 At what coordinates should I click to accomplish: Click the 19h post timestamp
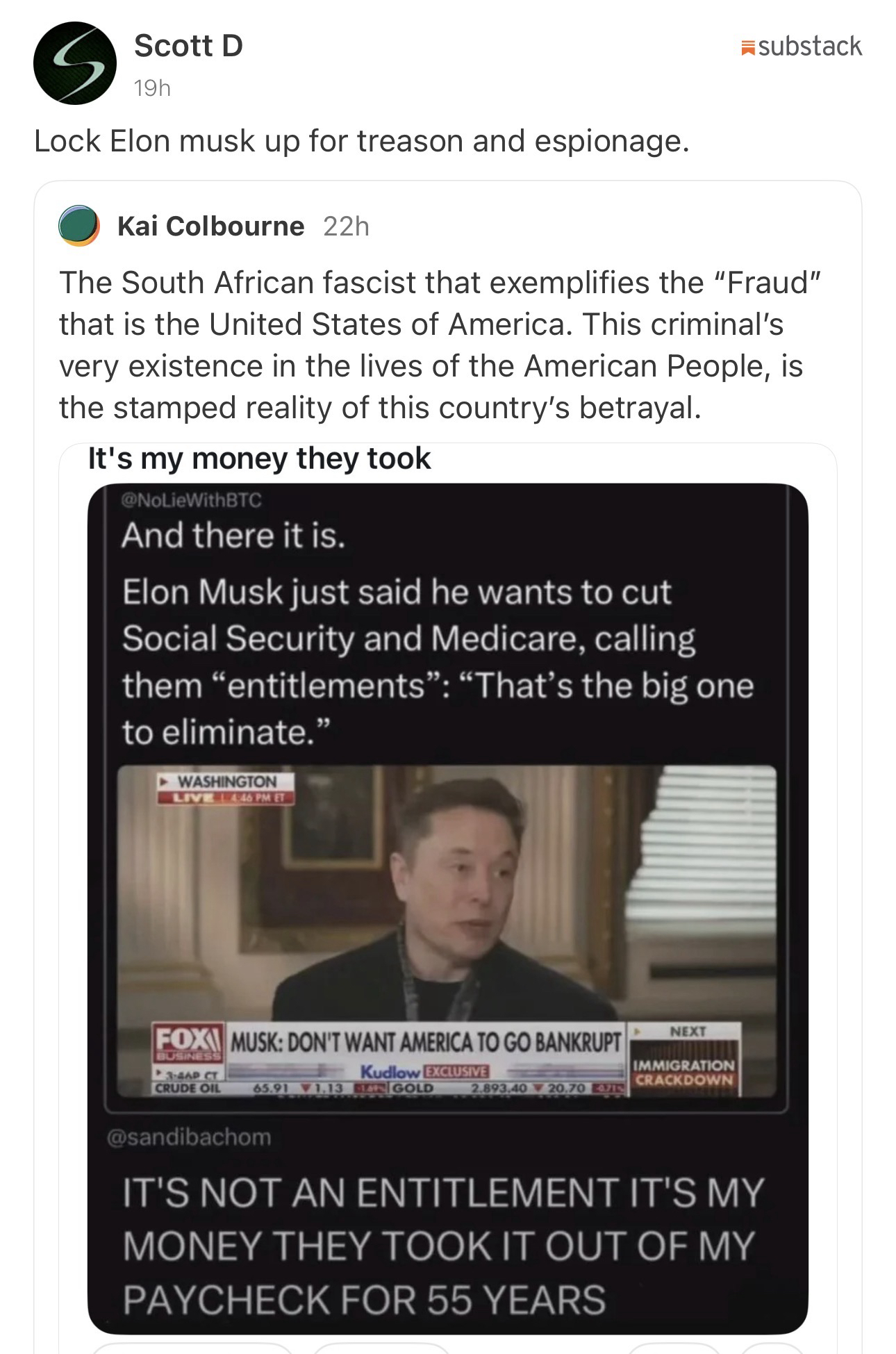pos(152,88)
